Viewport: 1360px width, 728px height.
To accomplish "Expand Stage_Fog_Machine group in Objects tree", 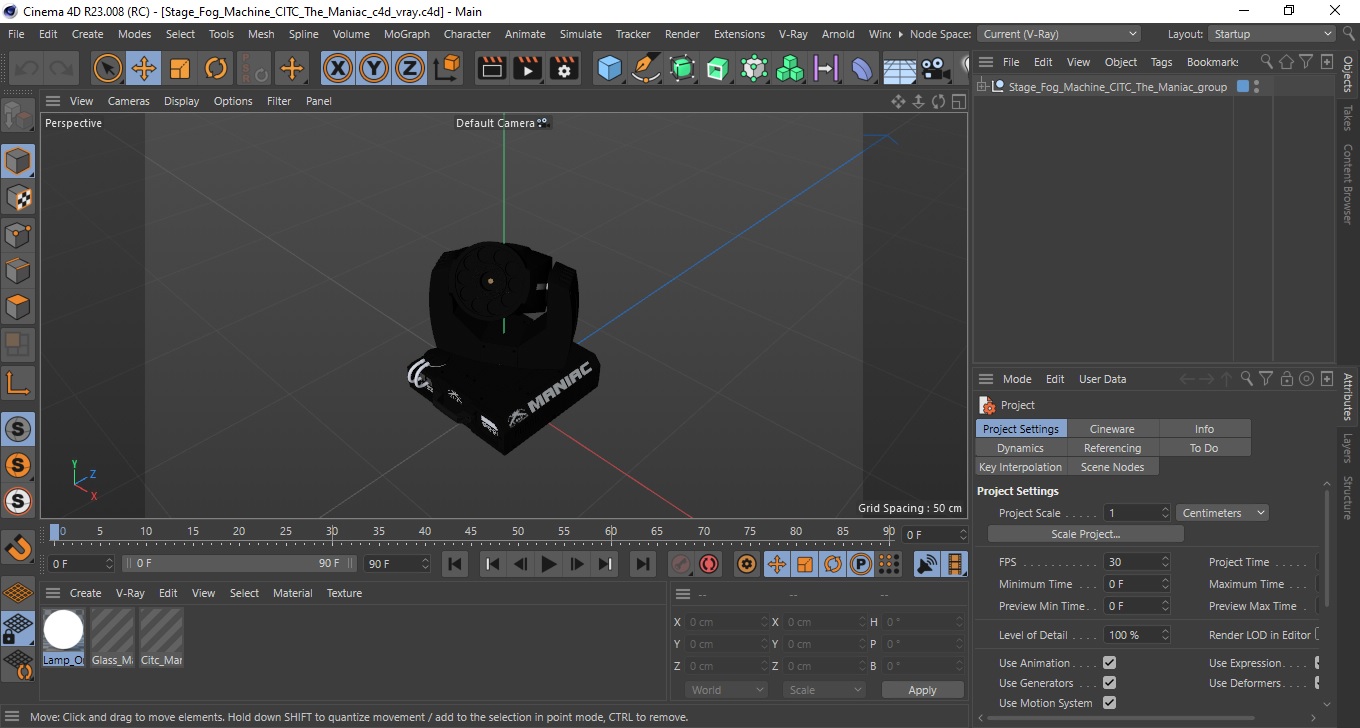I will point(982,87).
